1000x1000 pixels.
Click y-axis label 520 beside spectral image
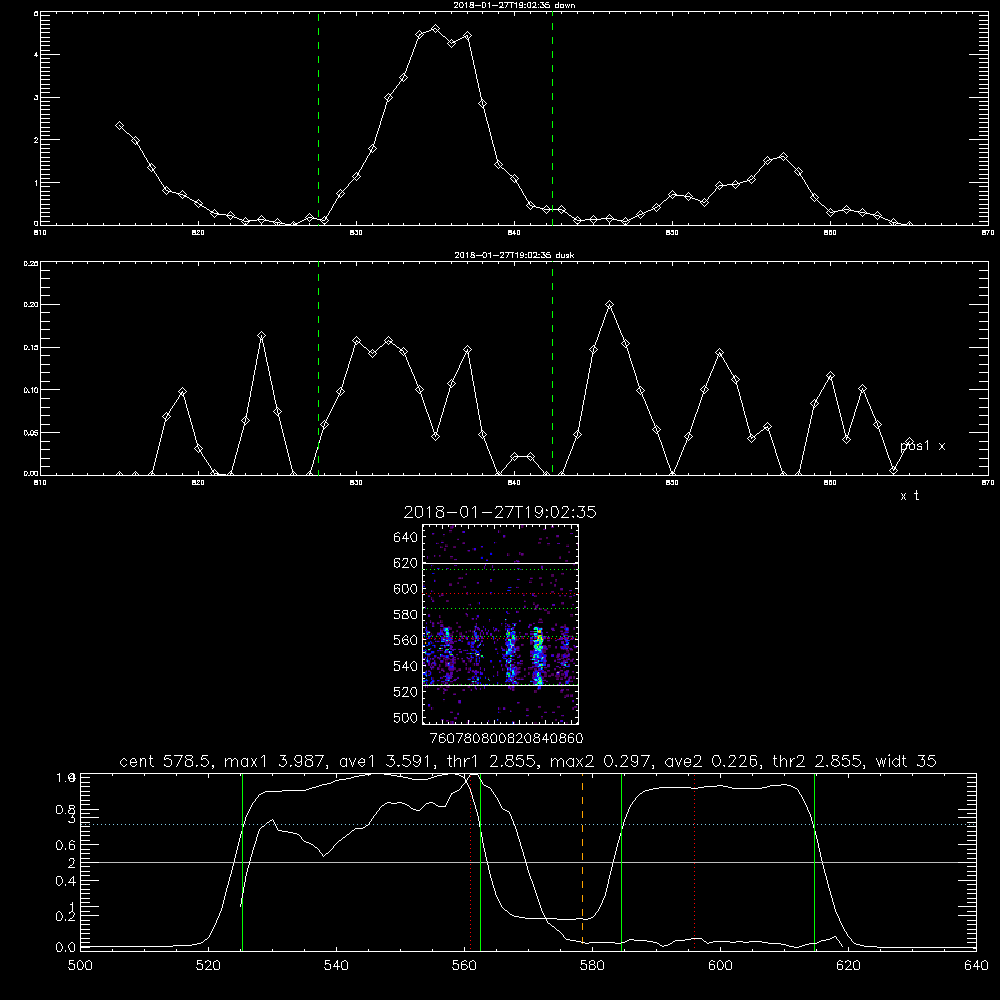406,692
